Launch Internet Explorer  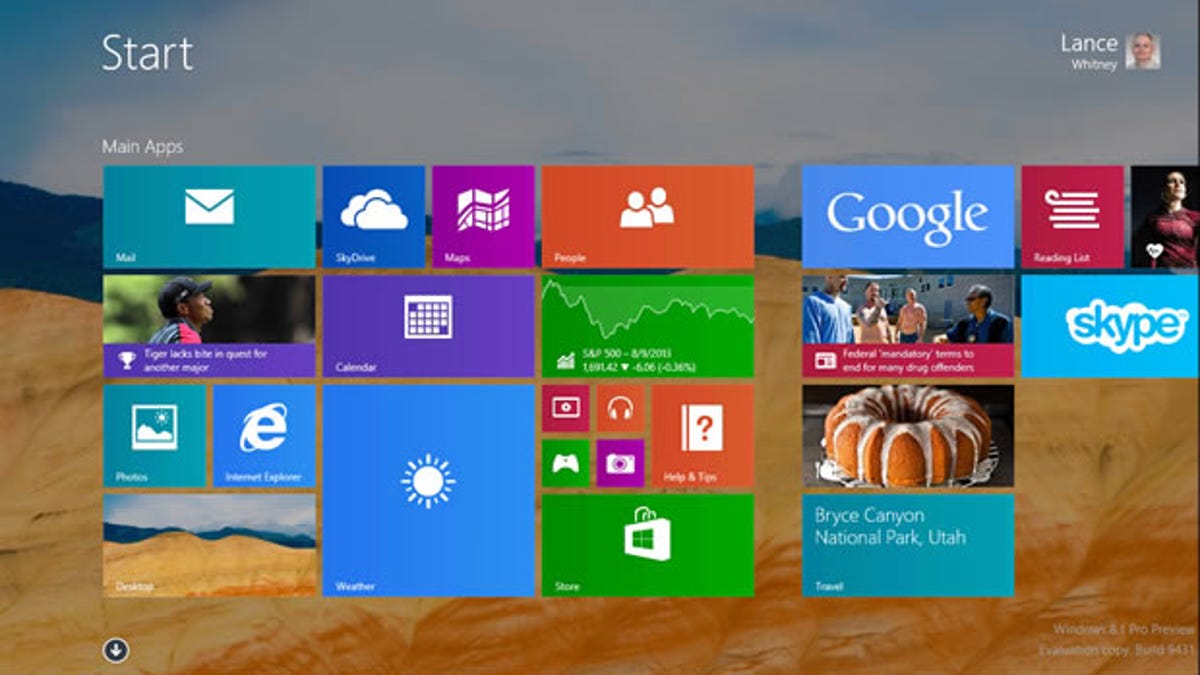[263, 435]
